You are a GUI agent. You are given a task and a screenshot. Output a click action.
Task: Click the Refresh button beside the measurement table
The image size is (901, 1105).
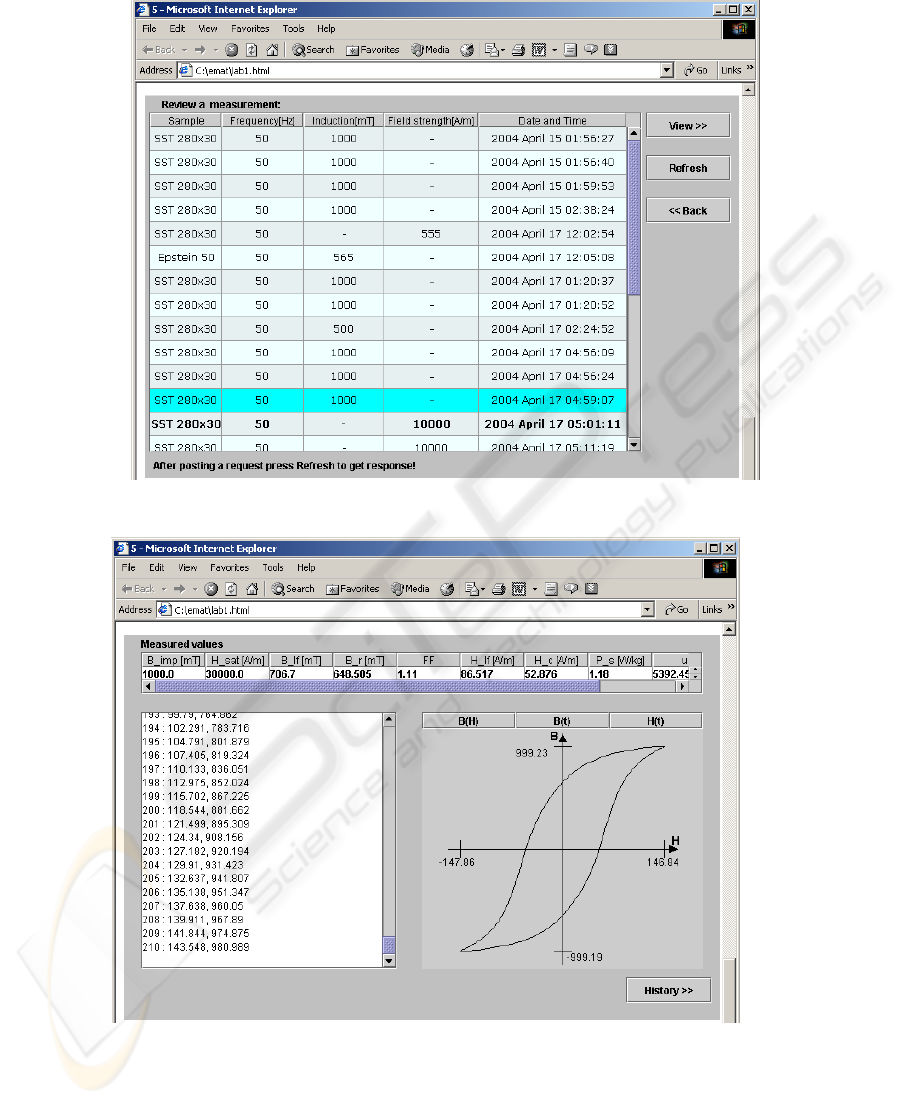coord(688,168)
